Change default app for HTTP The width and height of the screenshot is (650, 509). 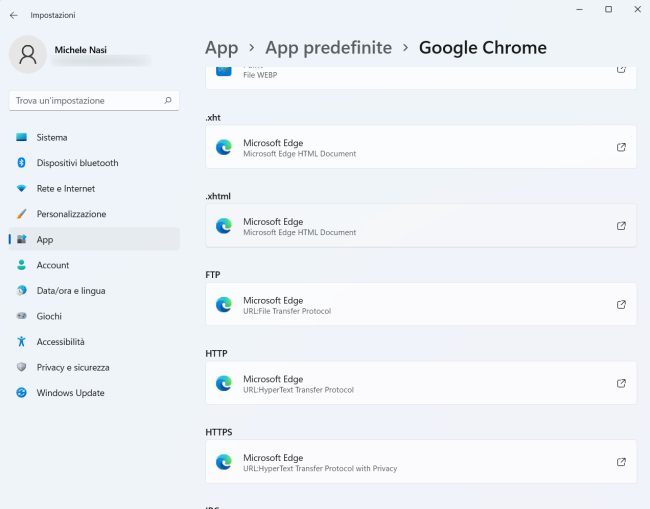click(x=421, y=383)
